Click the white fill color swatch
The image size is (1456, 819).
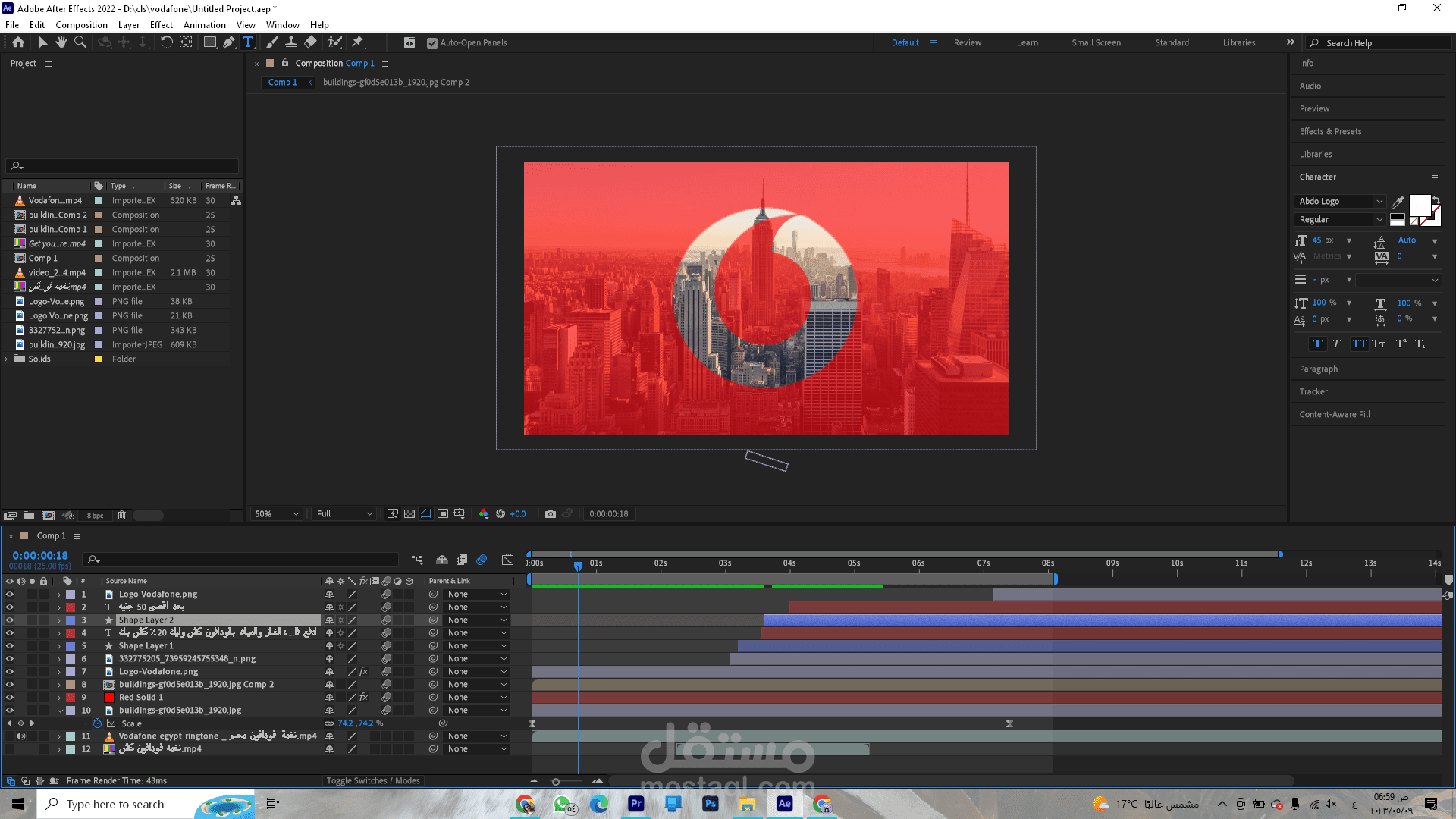tap(1420, 205)
